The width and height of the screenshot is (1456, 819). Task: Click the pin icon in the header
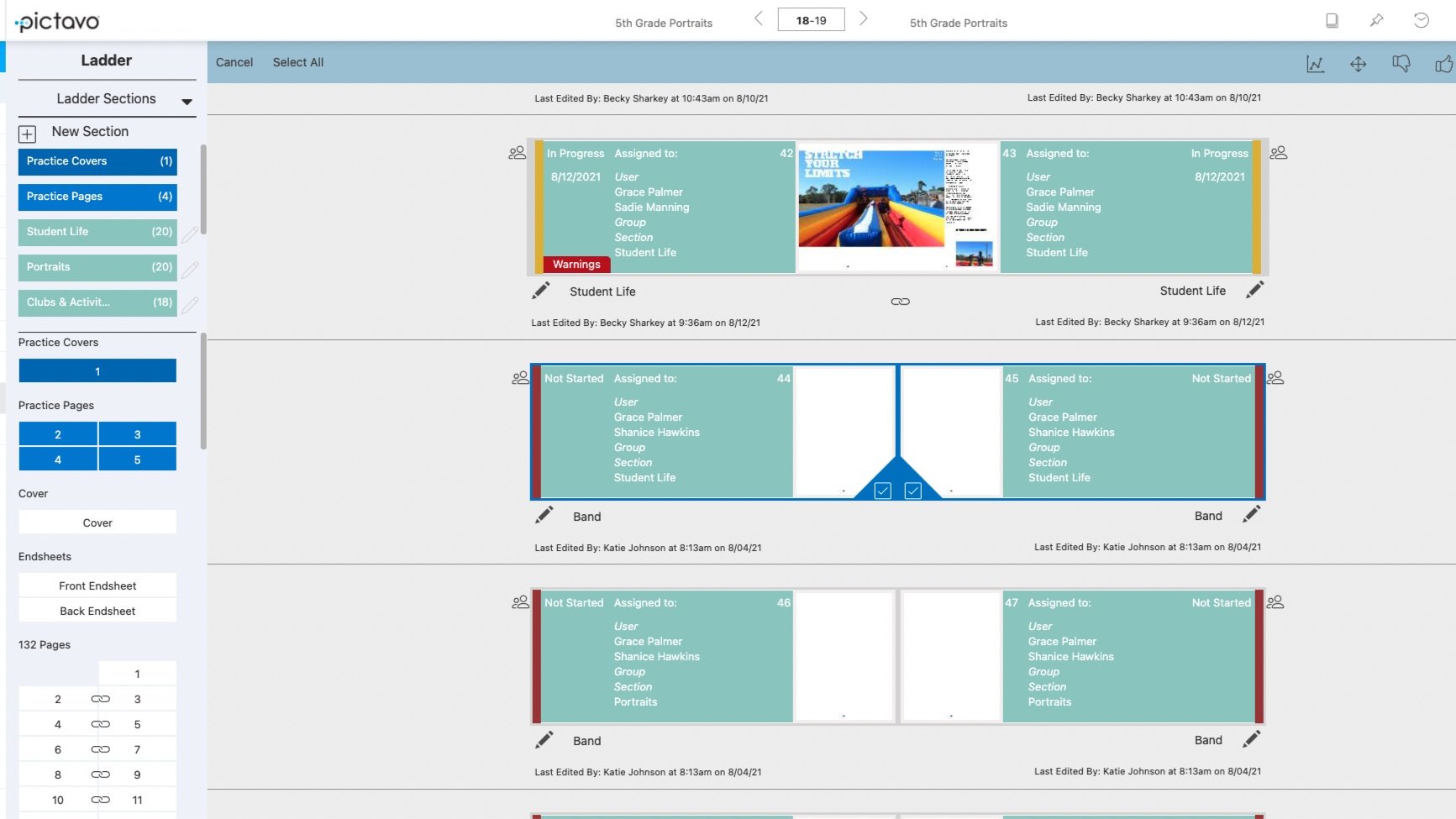tap(1375, 18)
